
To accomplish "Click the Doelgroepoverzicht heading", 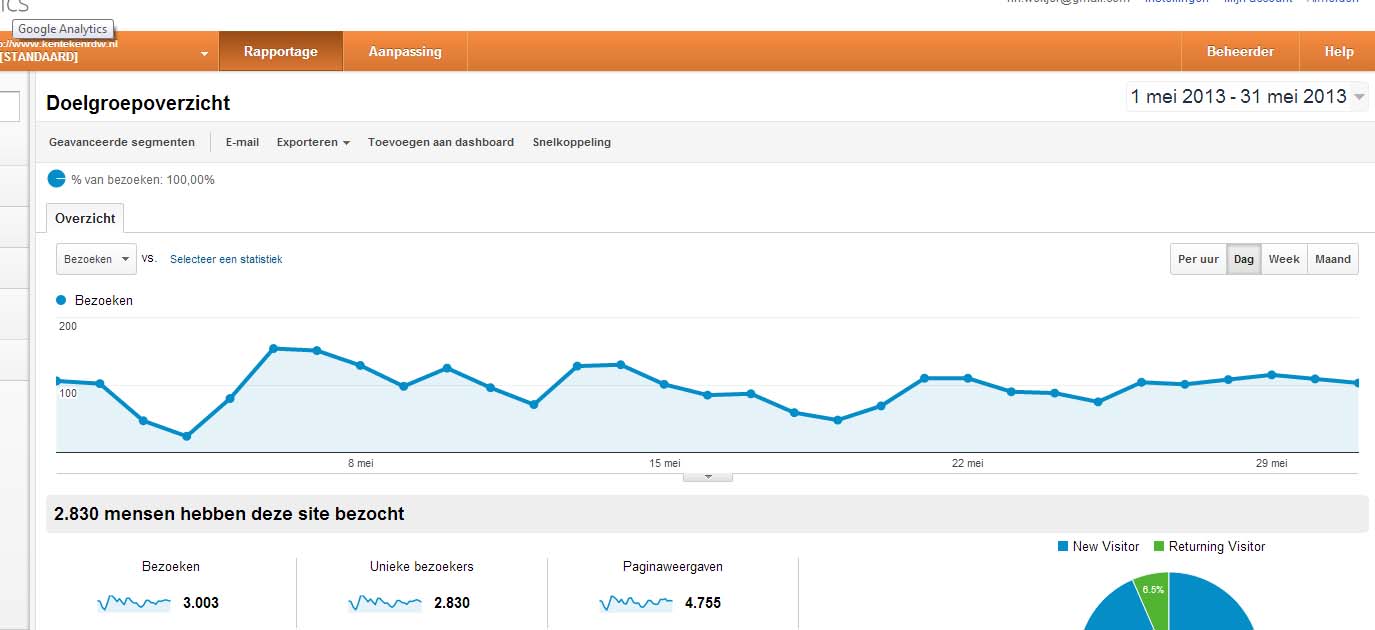I will [x=138, y=103].
